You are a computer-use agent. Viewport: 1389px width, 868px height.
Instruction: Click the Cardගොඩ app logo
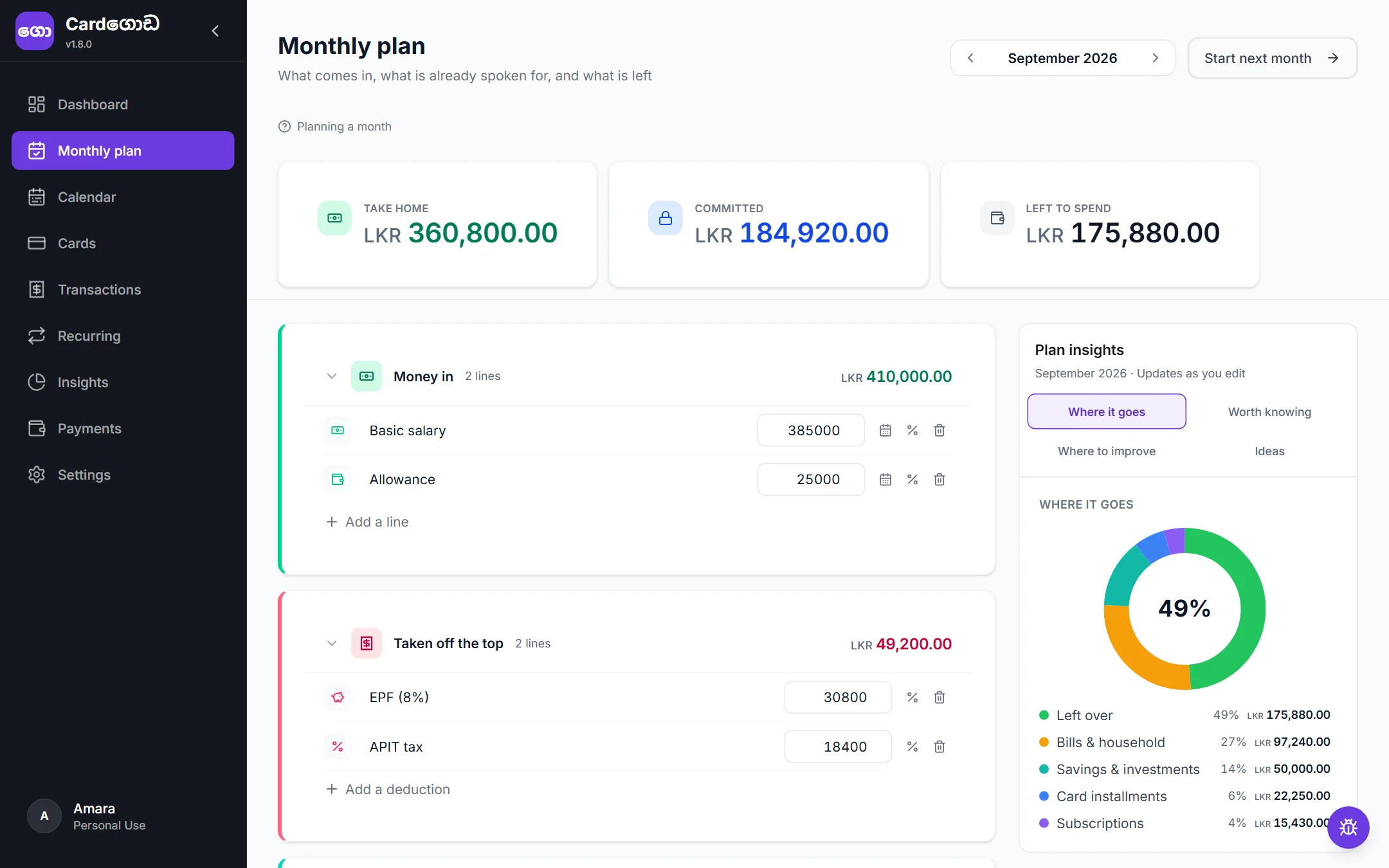click(x=35, y=31)
